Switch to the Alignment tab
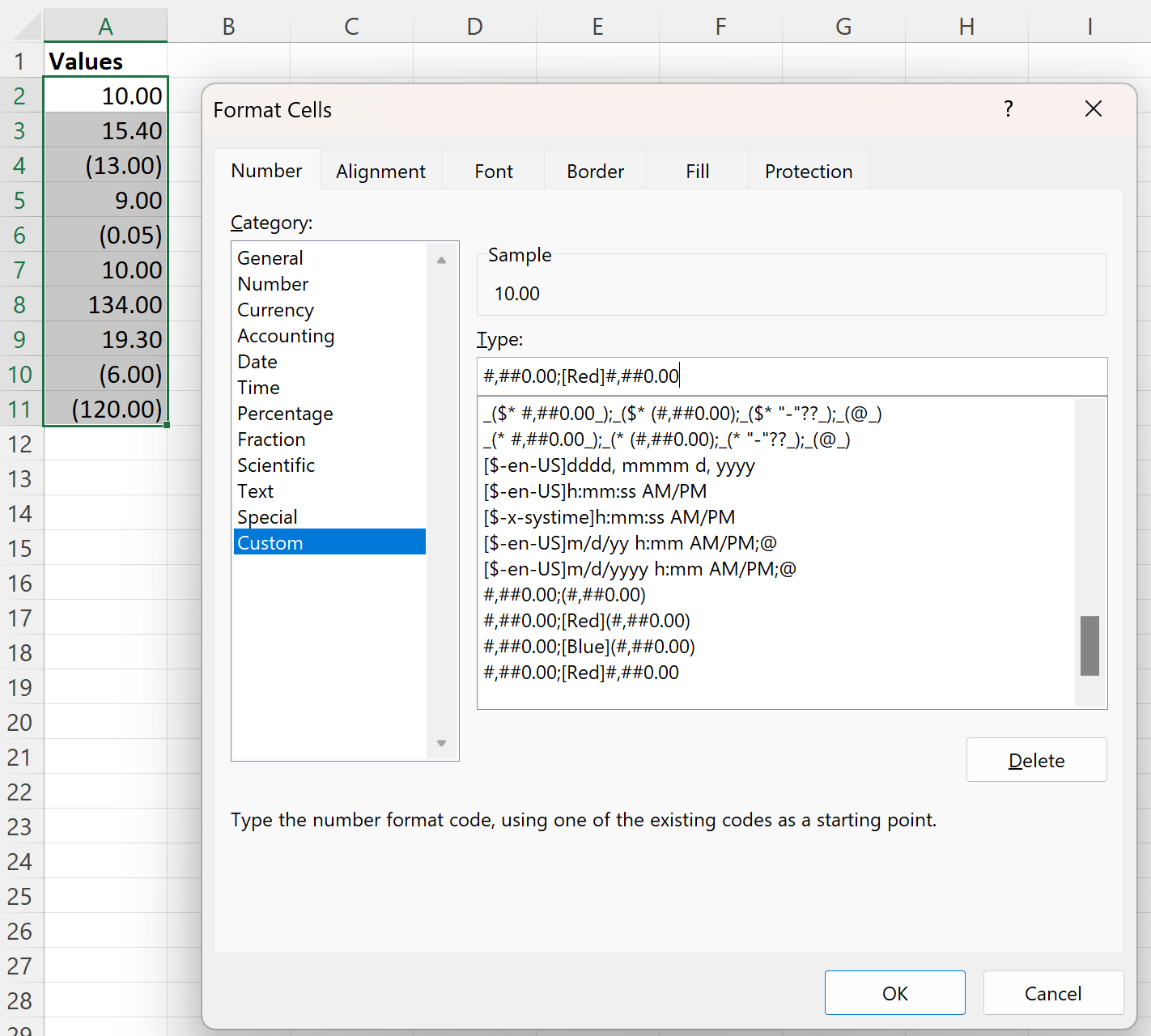 pyautogui.click(x=380, y=171)
